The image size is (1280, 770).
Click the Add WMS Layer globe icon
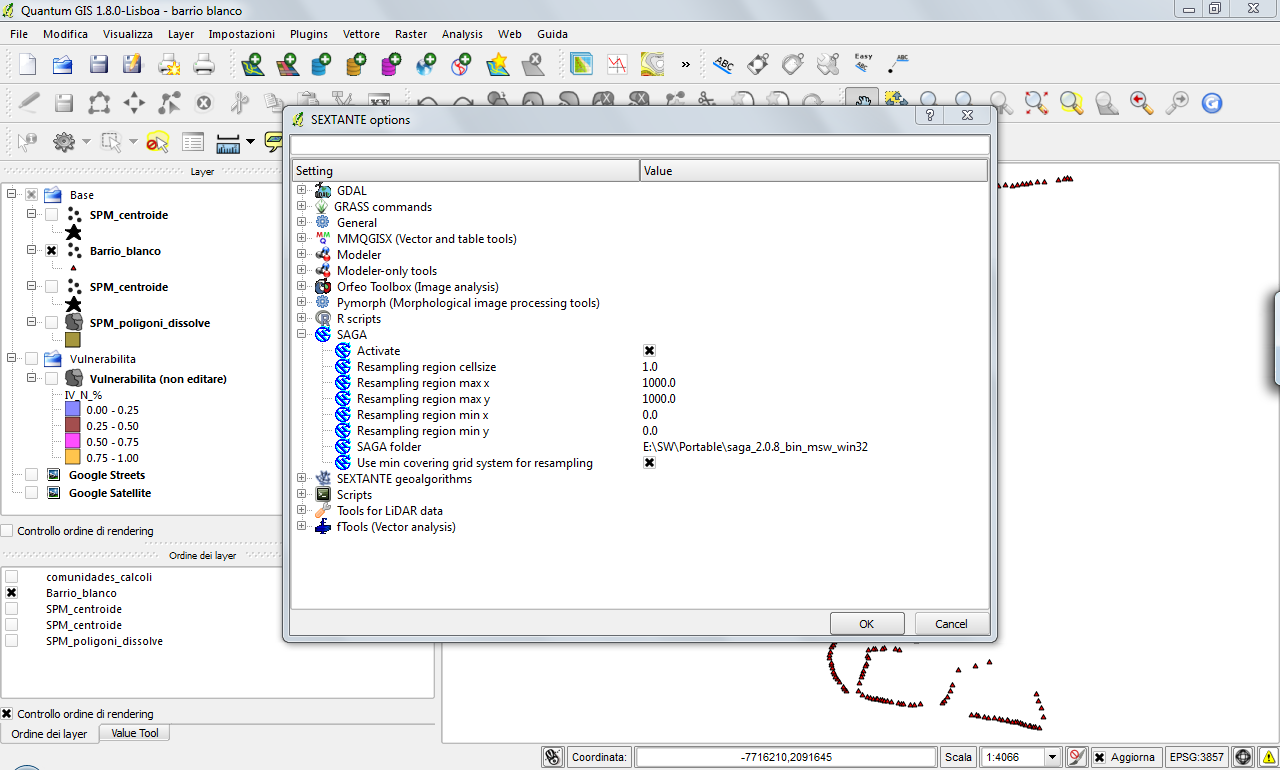[426, 66]
